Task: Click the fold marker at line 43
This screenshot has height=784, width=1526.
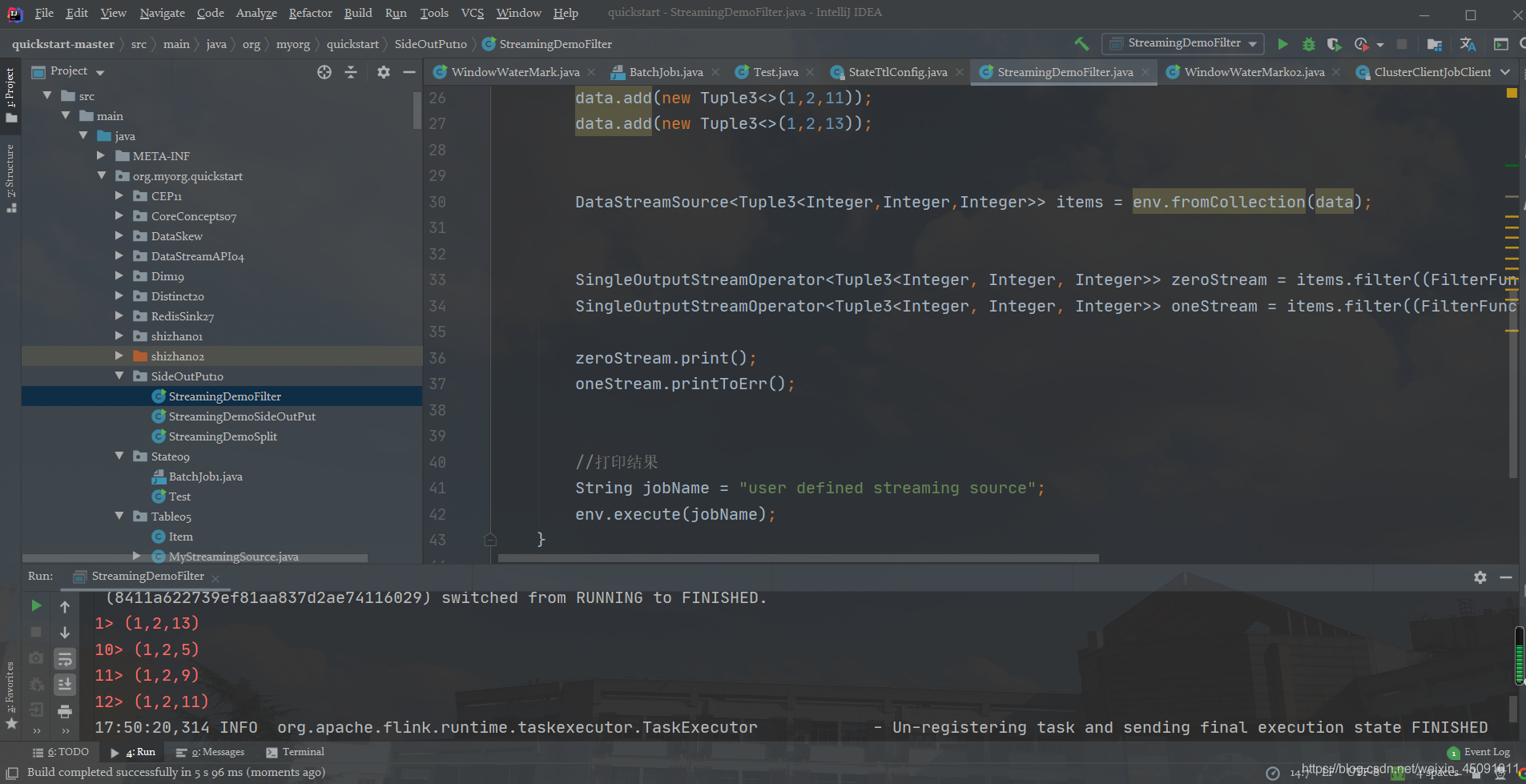Action: coord(490,540)
